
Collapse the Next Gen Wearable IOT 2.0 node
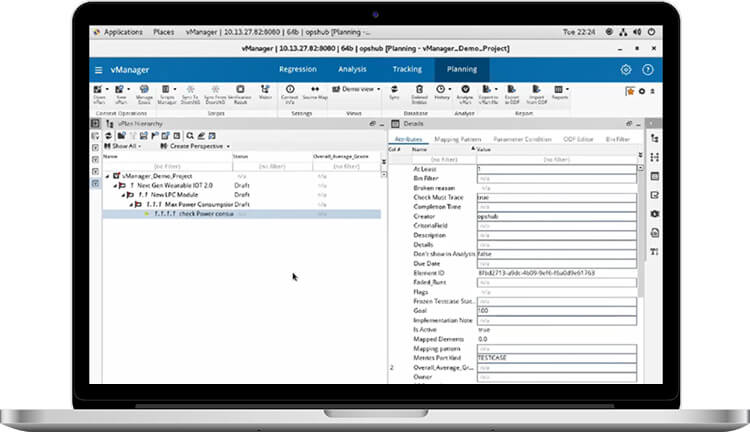pyautogui.click(x=115, y=185)
